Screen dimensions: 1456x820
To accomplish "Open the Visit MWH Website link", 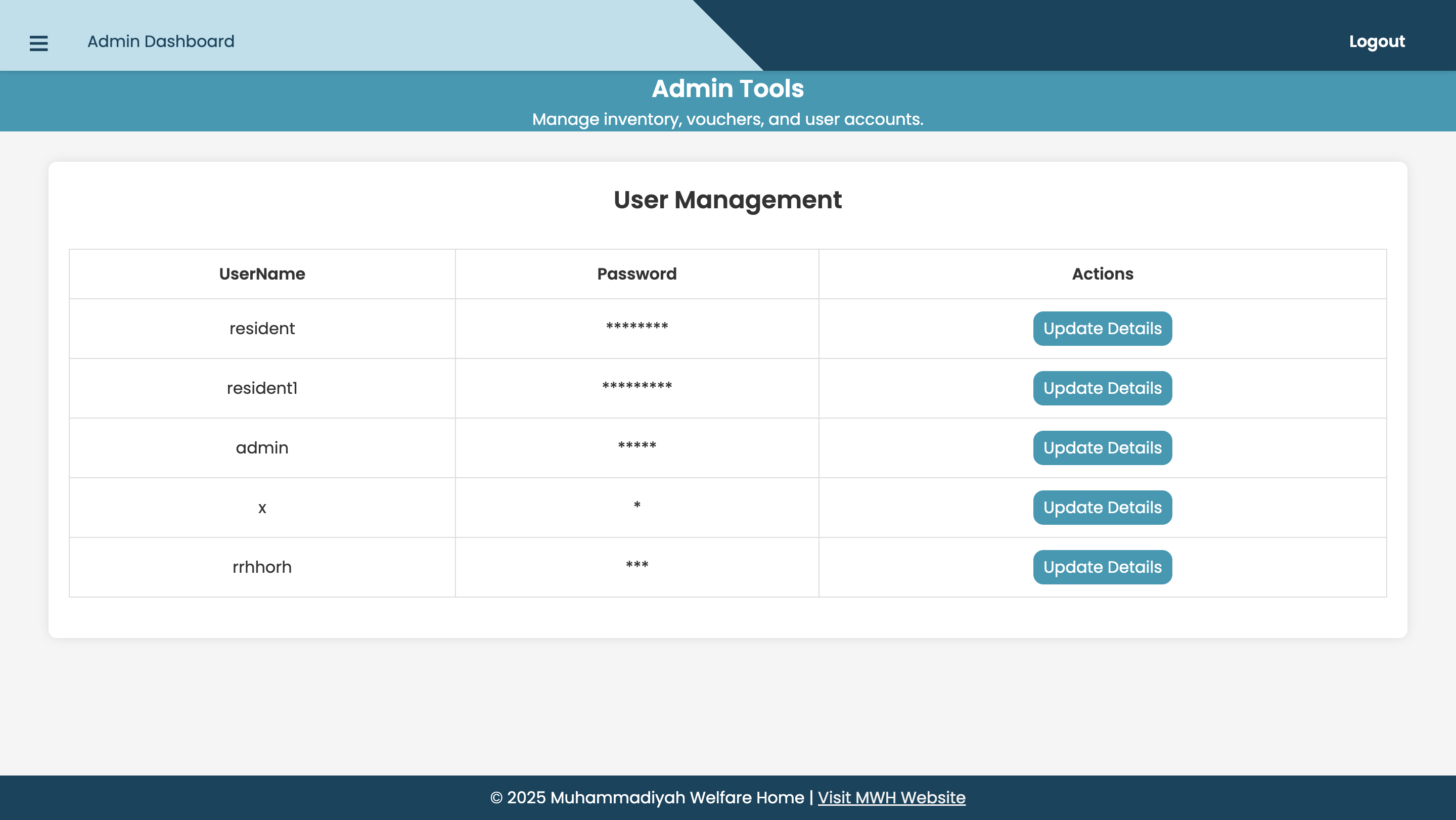I will (891, 797).
